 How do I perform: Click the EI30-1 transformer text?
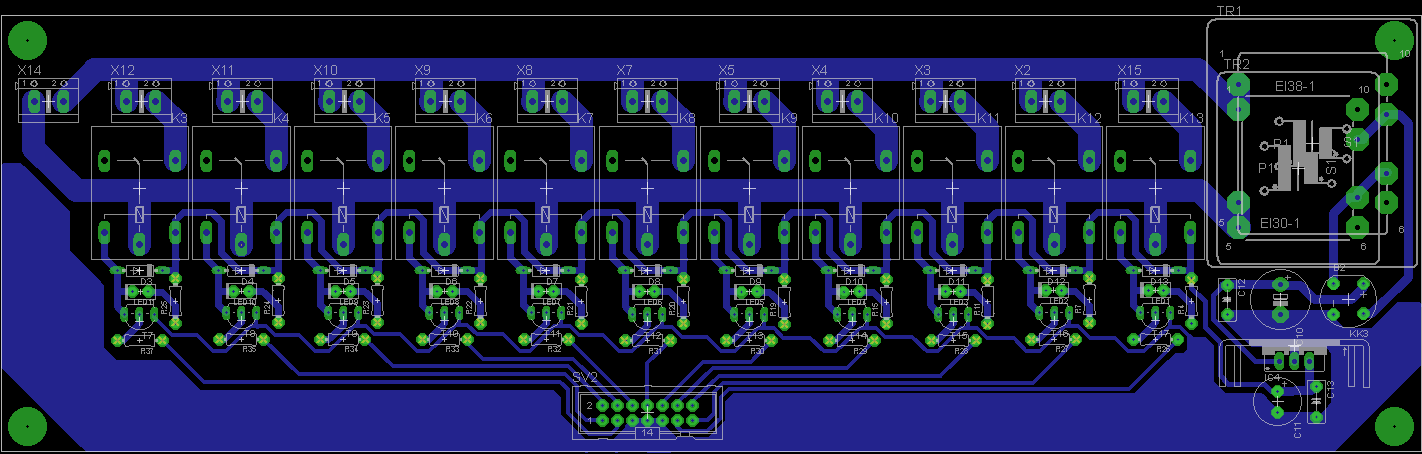coord(1280,222)
